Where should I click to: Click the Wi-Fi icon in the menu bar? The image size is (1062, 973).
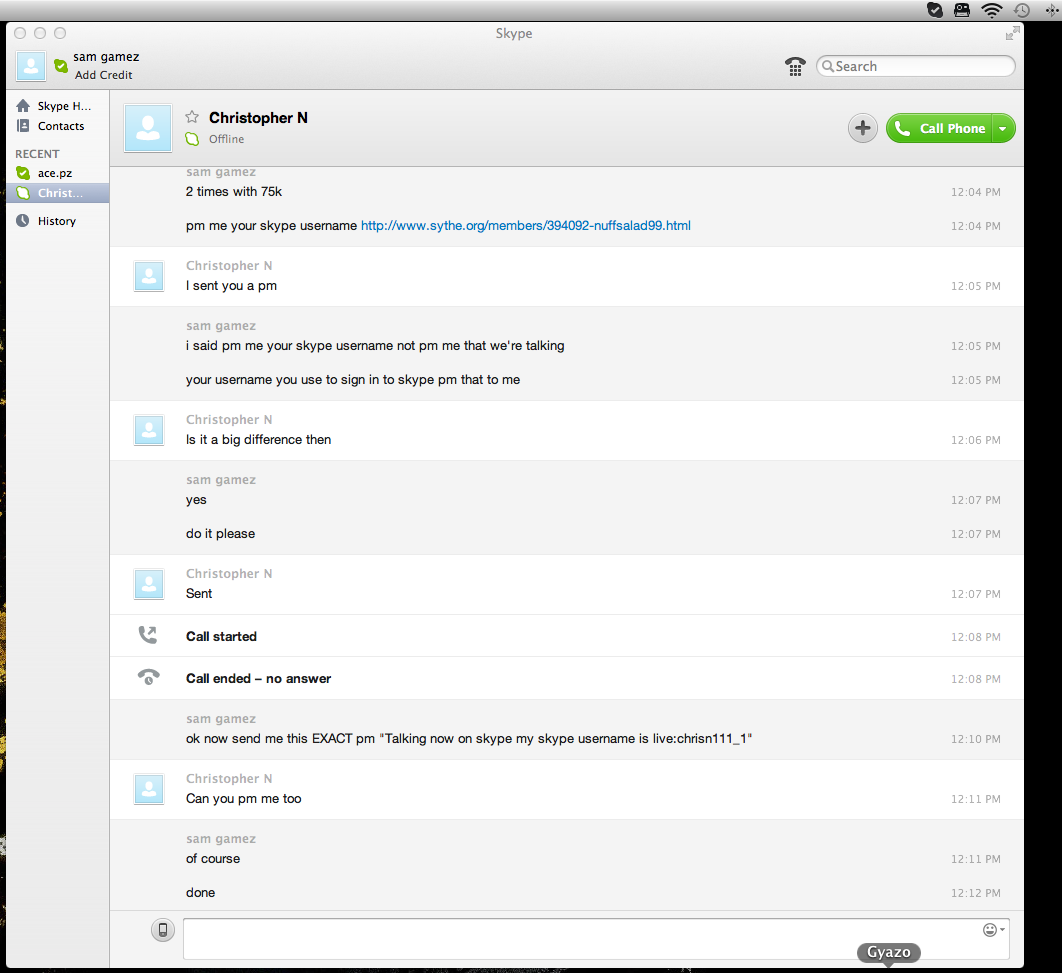[991, 10]
